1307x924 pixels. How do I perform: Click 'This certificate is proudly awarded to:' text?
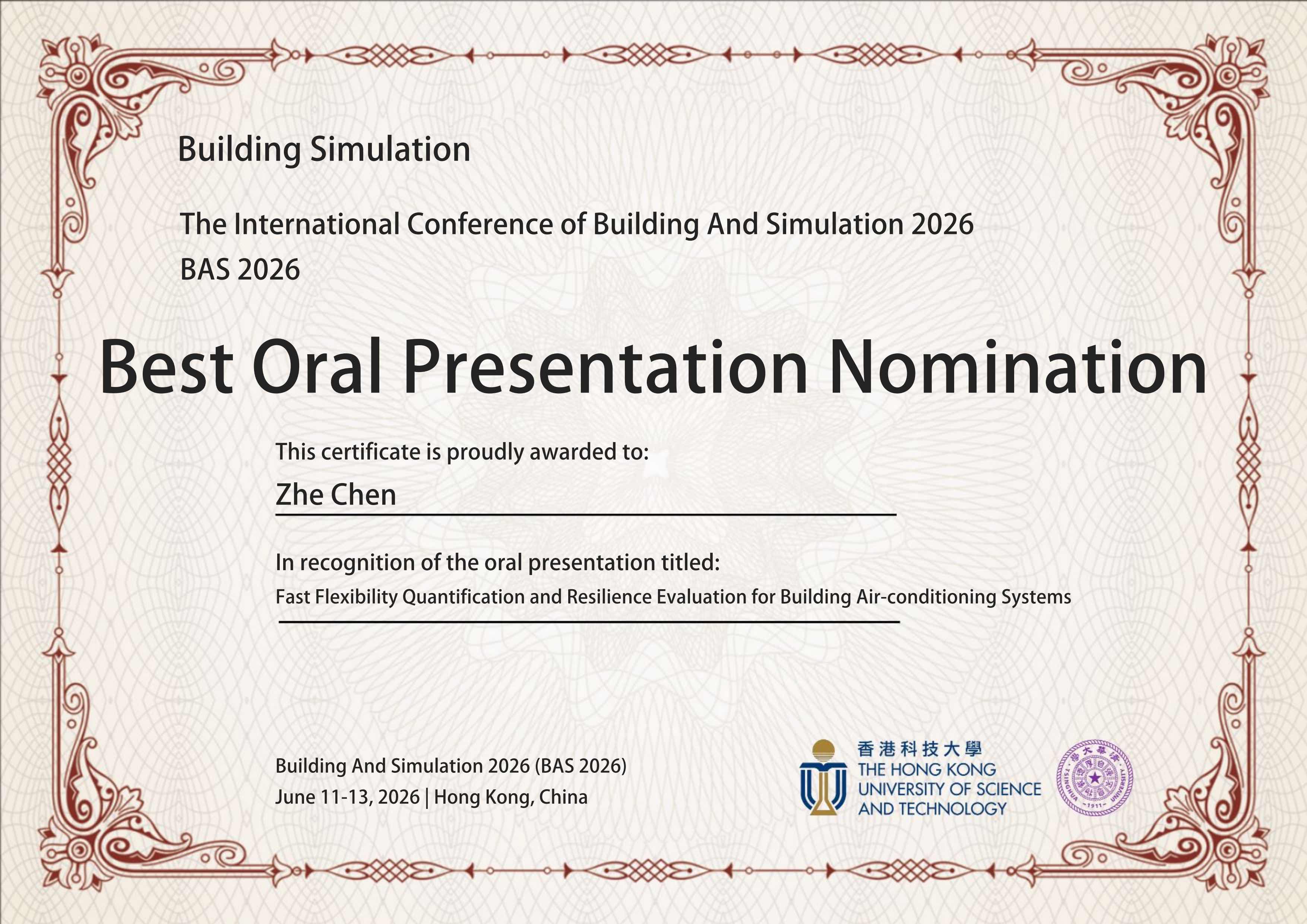(462, 453)
